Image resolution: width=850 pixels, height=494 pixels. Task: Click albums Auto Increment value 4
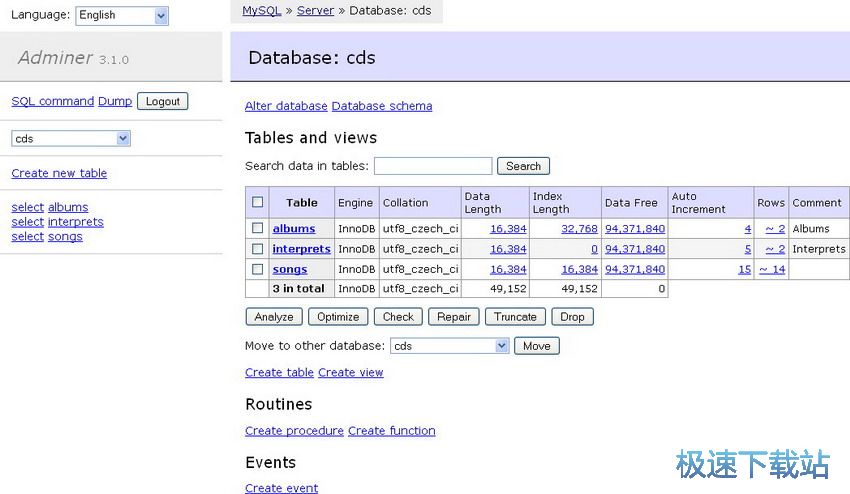pos(748,229)
